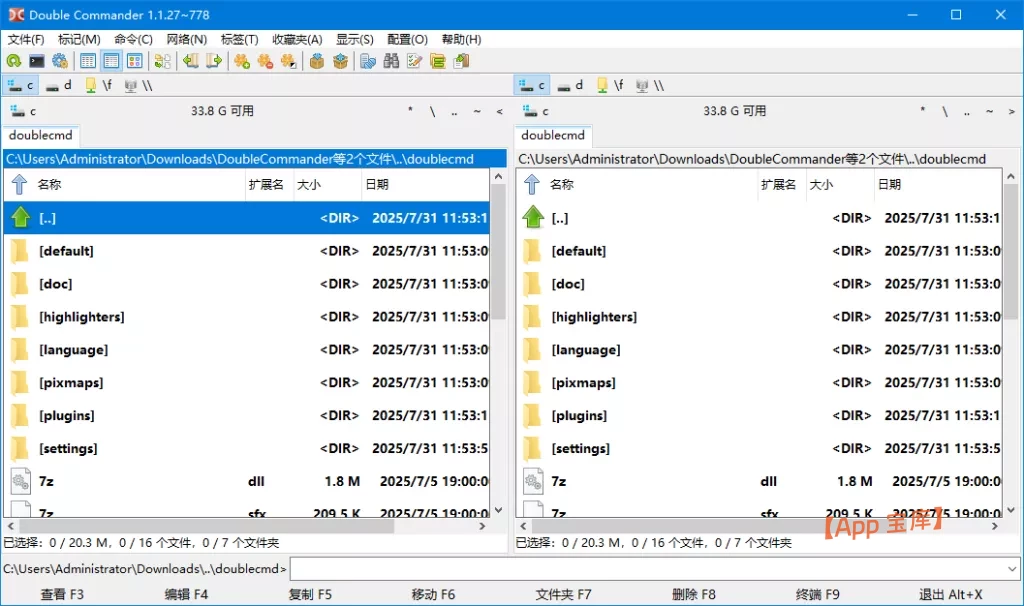Image resolution: width=1024 pixels, height=606 pixels.
Task: Open options via the gear toolbar icon
Action: 61,61
